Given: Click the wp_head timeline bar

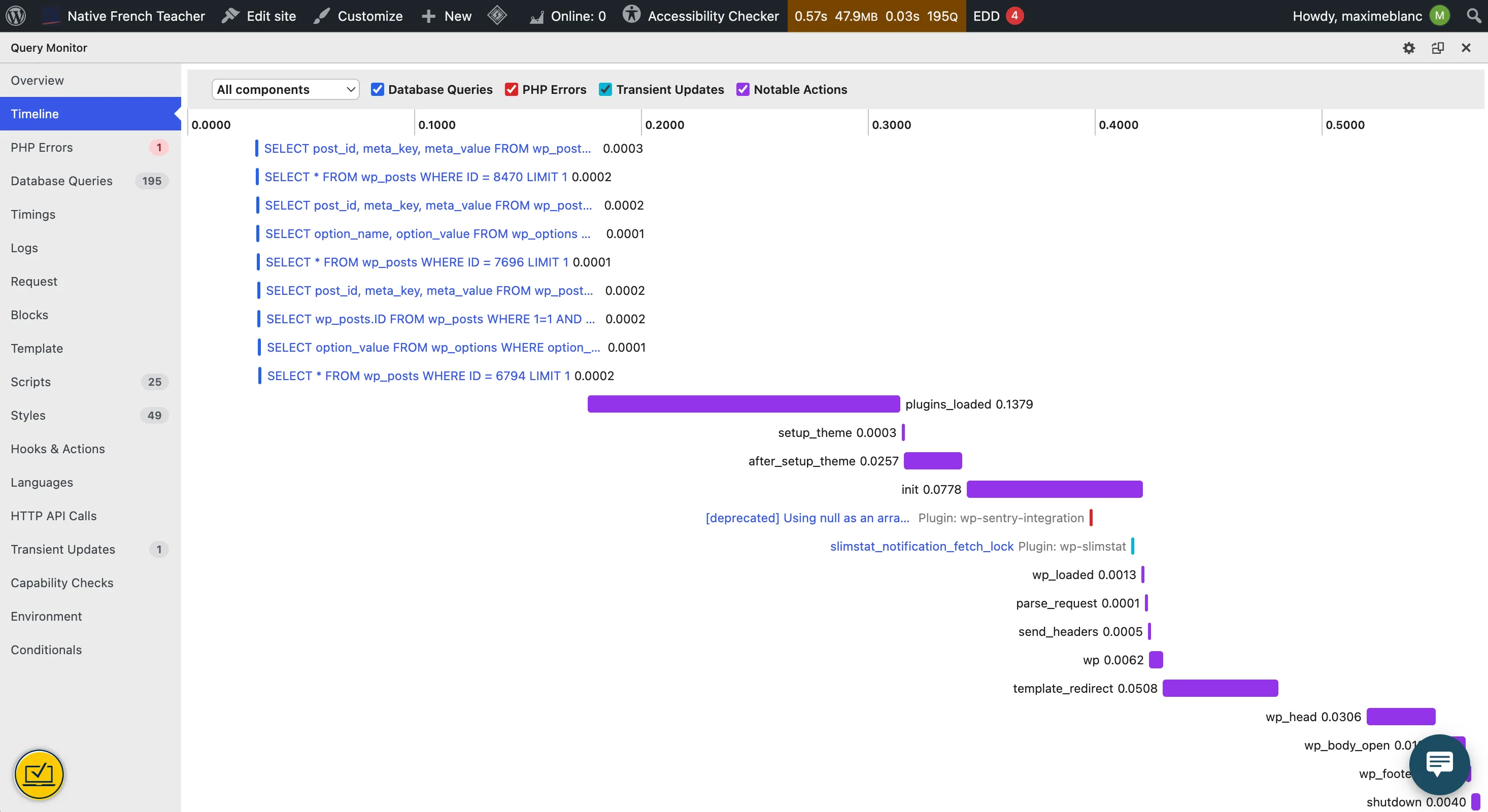Looking at the screenshot, I should (x=1401, y=717).
